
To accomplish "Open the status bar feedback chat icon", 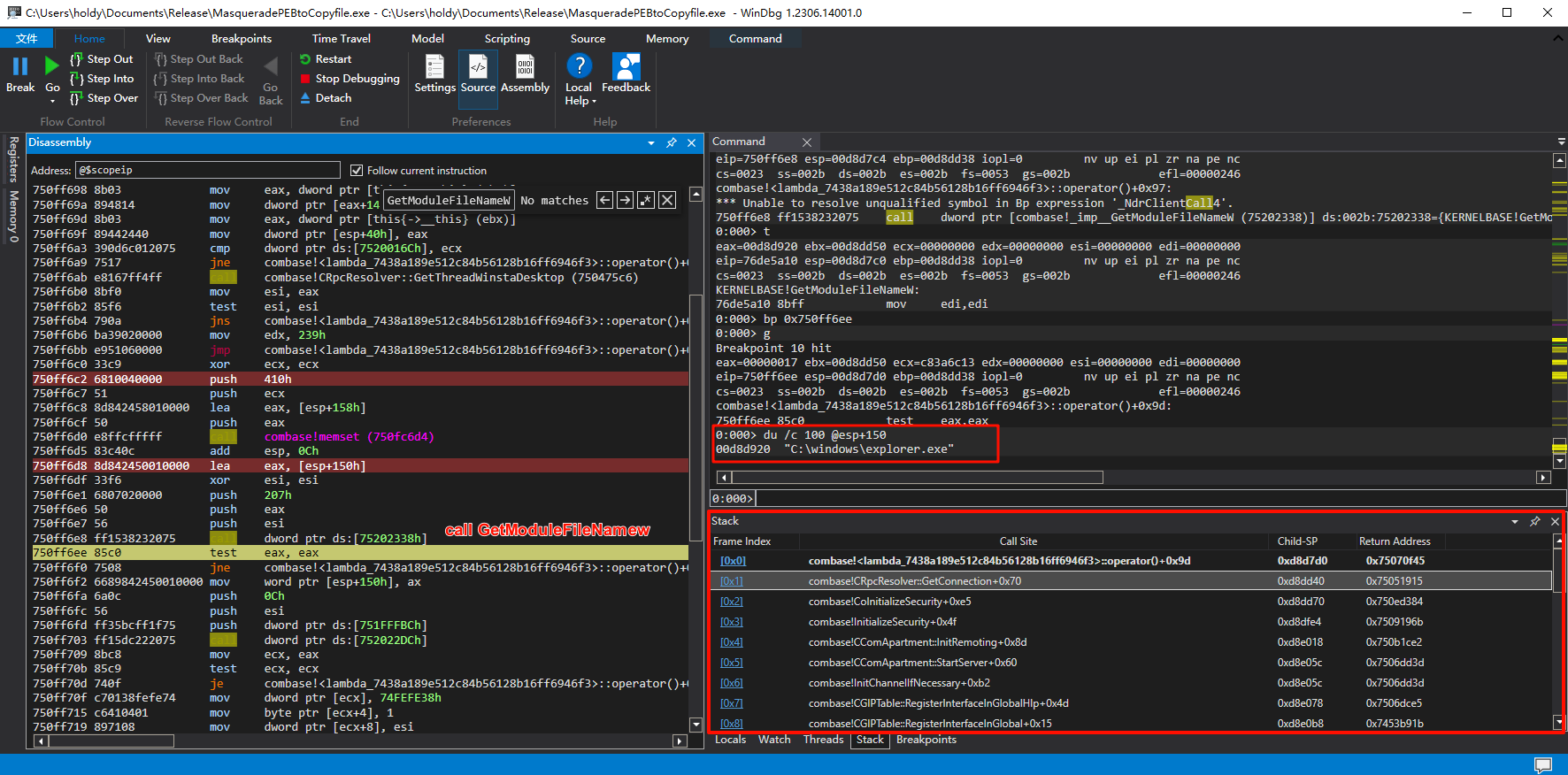I will tap(1543, 764).
